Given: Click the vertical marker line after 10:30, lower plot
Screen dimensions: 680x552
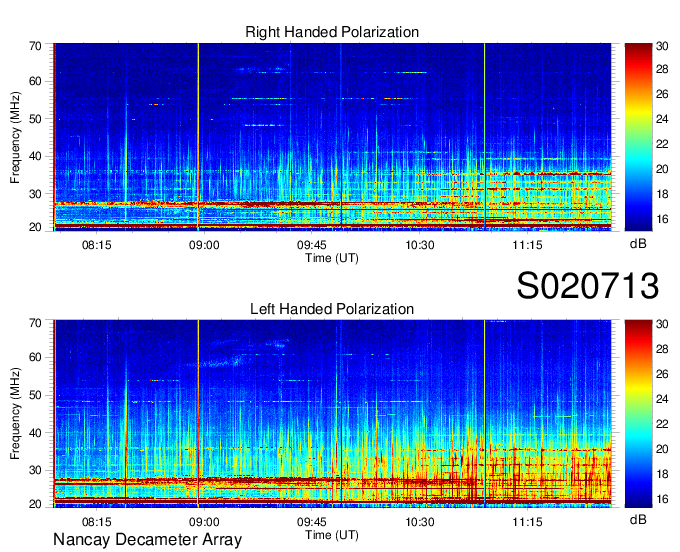Looking at the screenshot, I should tap(484, 414).
